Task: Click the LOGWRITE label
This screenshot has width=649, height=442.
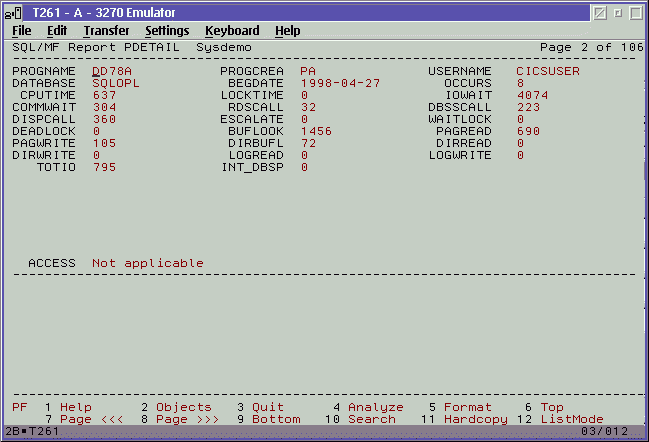Action: pyautogui.click(x=460, y=155)
